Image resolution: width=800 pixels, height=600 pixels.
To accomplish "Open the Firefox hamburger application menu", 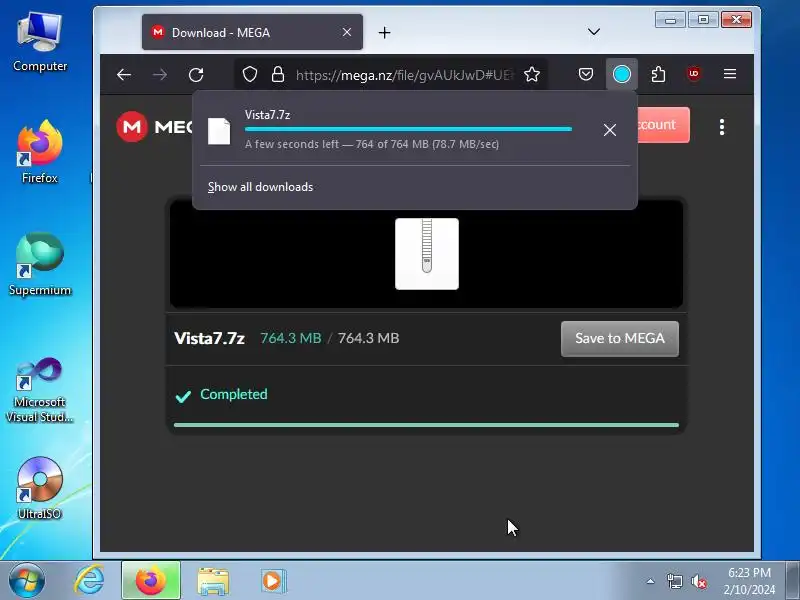I will pyautogui.click(x=730, y=74).
